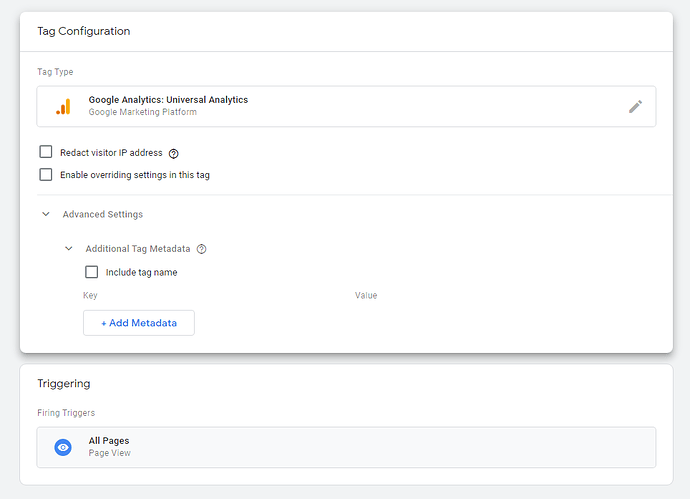Click the Triggering section heading
The width and height of the screenshot is (690, 499).
(64, 384)
